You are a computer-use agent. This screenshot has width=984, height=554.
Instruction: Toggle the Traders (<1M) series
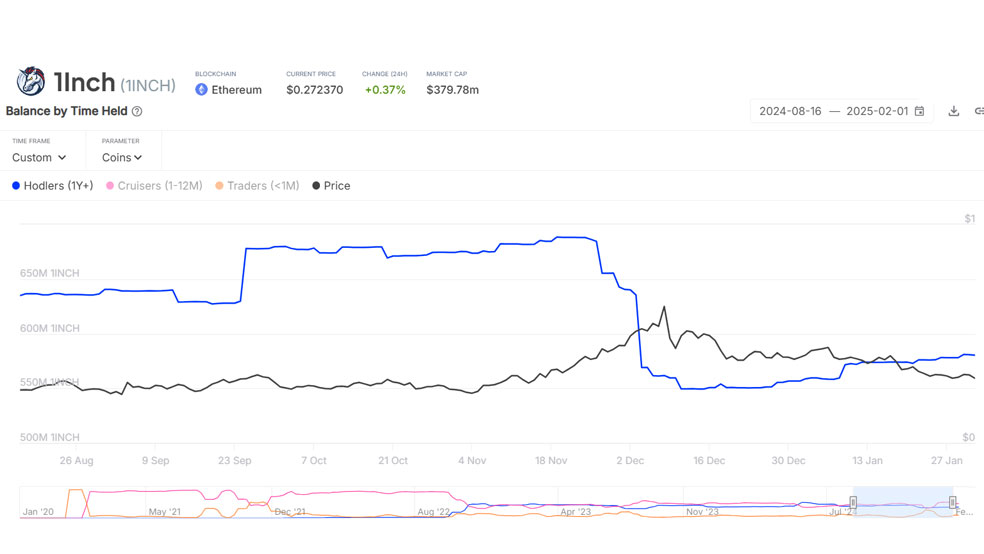pos(257,186)
